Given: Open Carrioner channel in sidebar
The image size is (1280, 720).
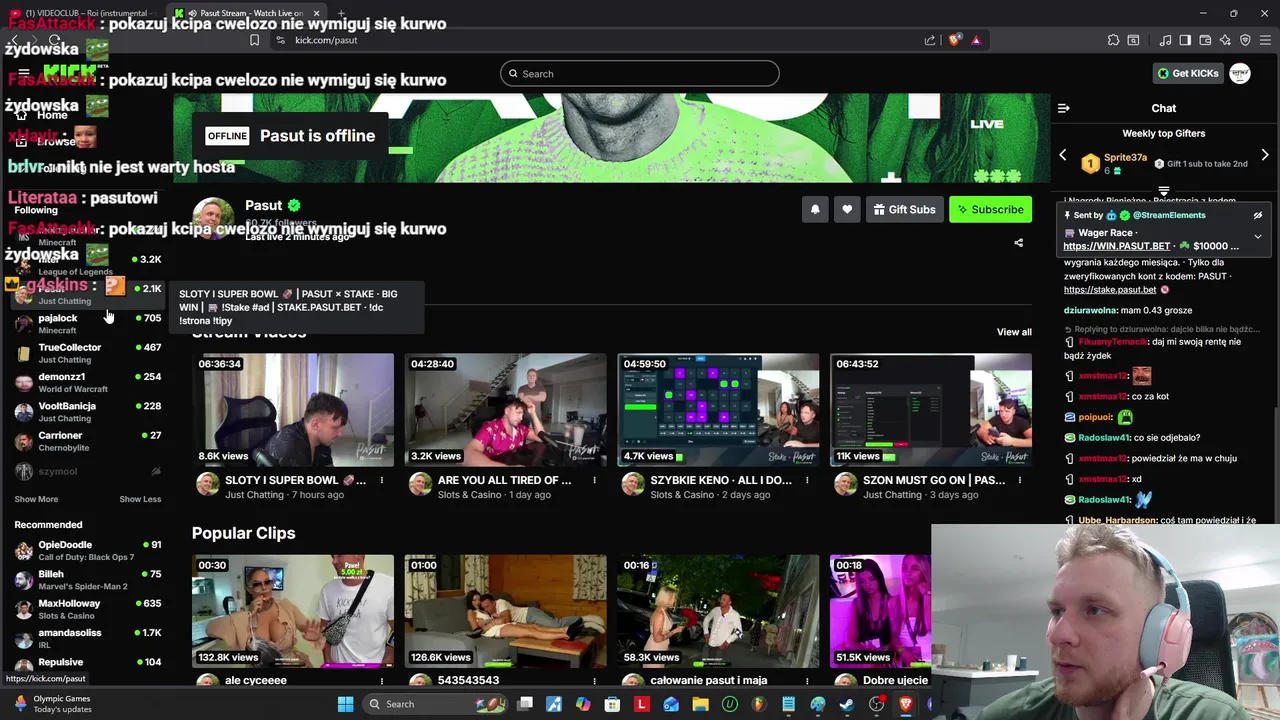Looking at the screenshot, I should pos(88,441).
